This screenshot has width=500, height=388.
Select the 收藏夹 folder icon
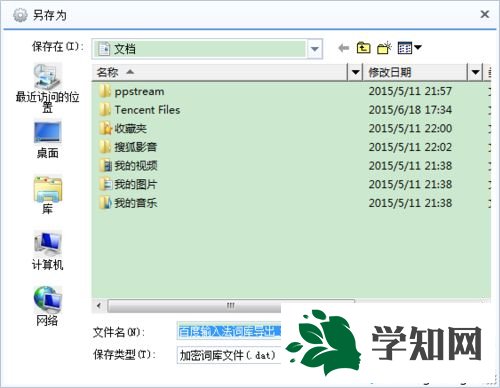(105, 128)
